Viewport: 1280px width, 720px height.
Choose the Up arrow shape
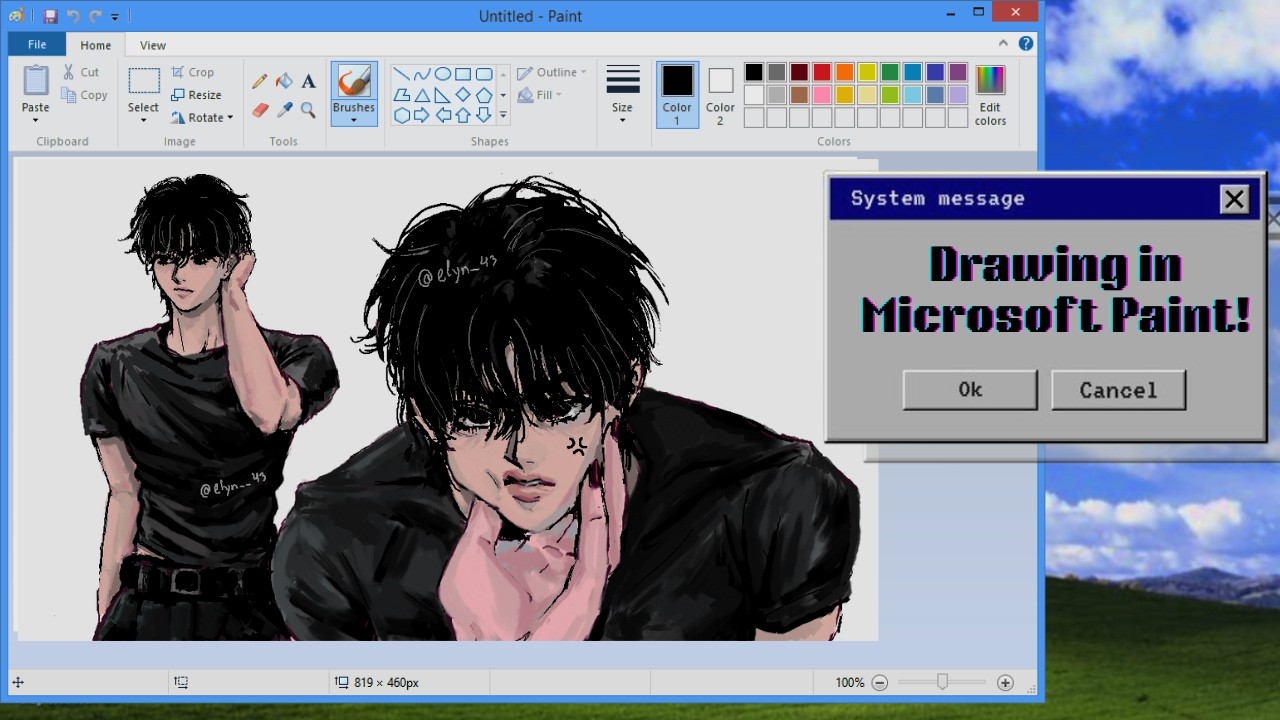click(x=463, y=115)
